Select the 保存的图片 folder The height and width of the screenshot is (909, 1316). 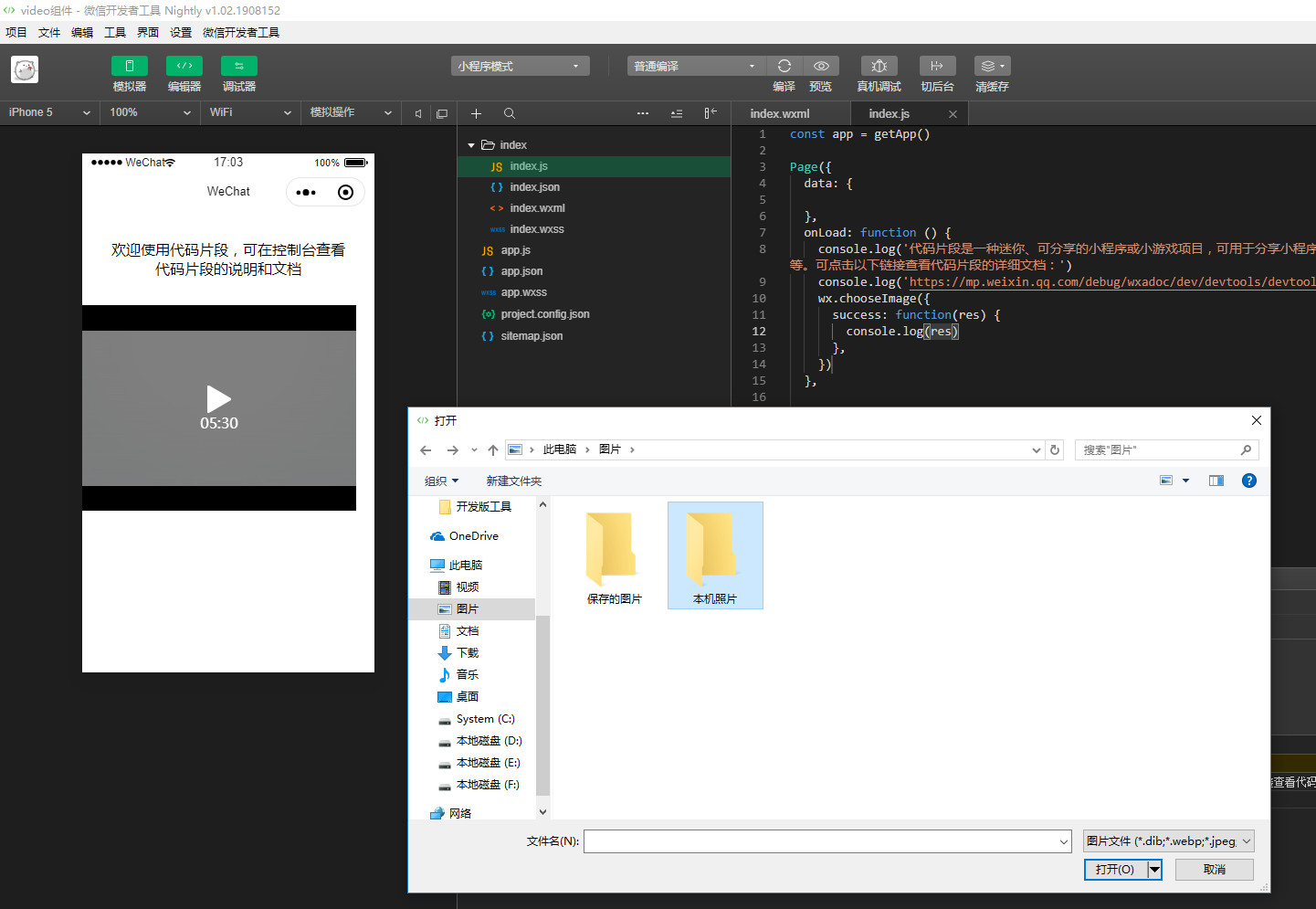point(614,557)
